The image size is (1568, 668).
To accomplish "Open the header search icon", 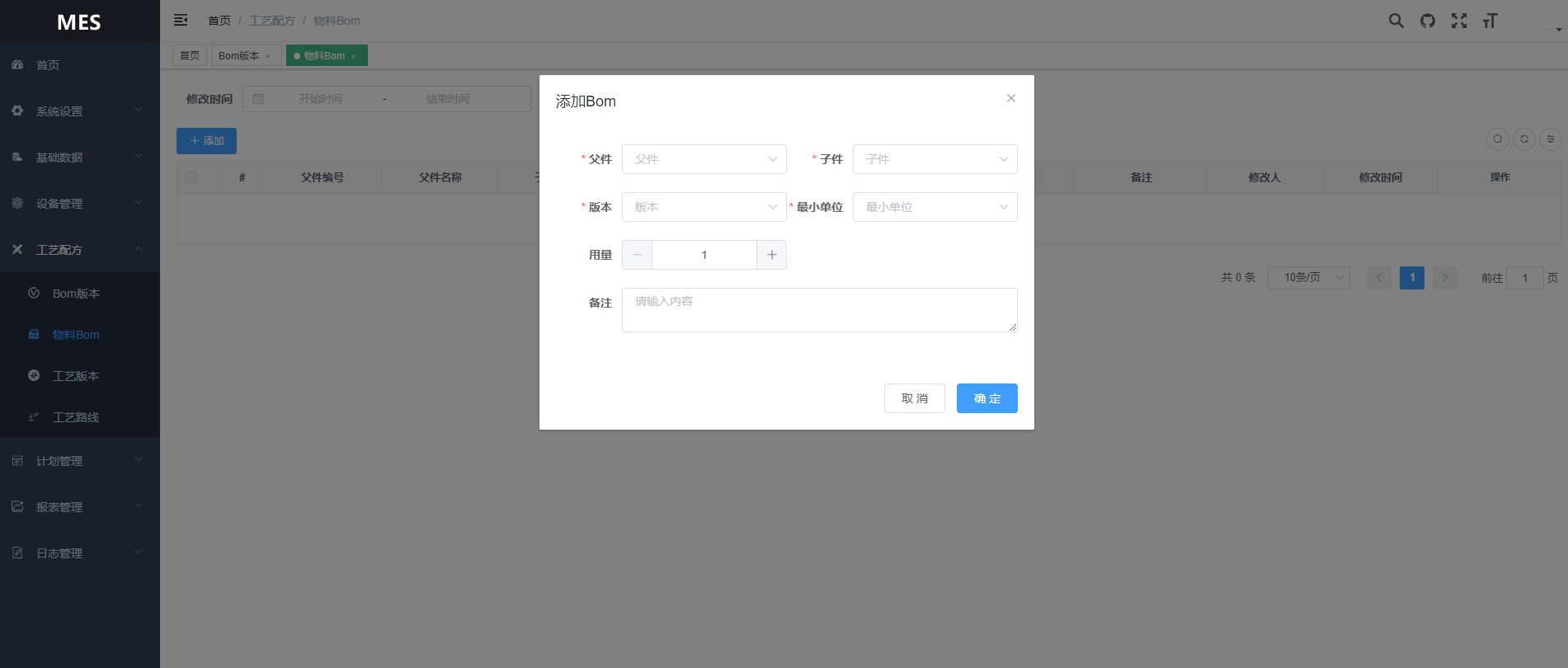I will (x=1396, y=21).
